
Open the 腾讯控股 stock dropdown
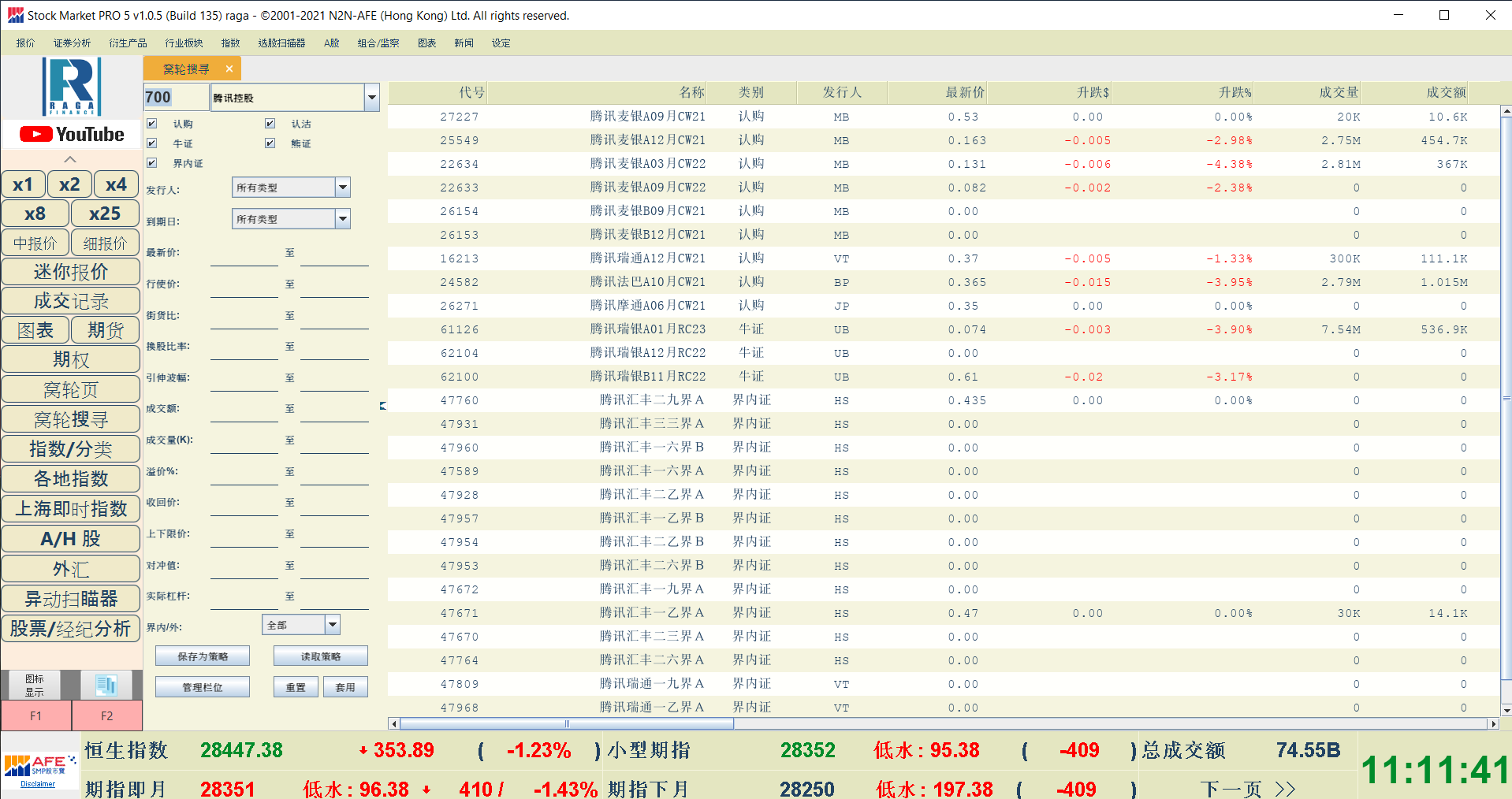[x=372, y=98]
